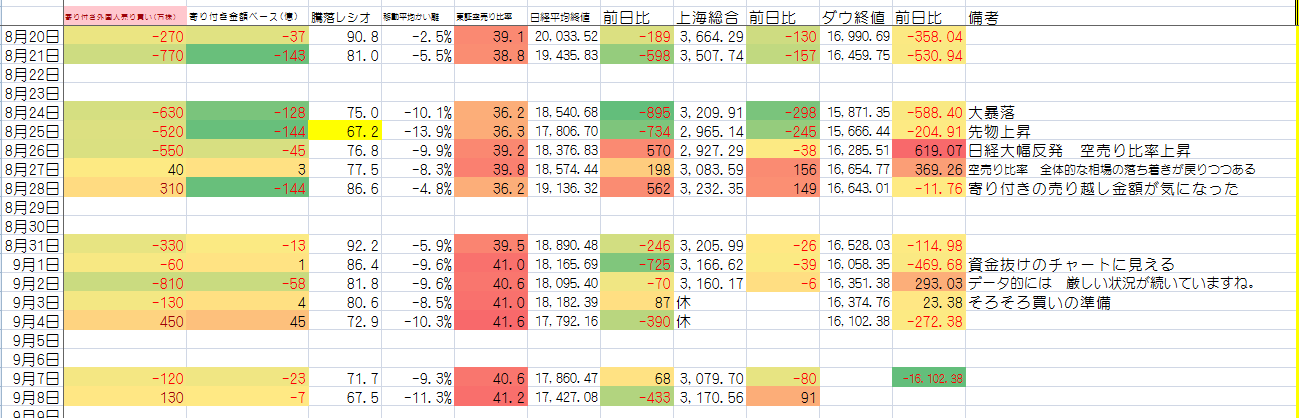Select the 41.6 short-selling ratio cell
The height and width of the screenshot is (418, 1299).
tap(490, 322)
